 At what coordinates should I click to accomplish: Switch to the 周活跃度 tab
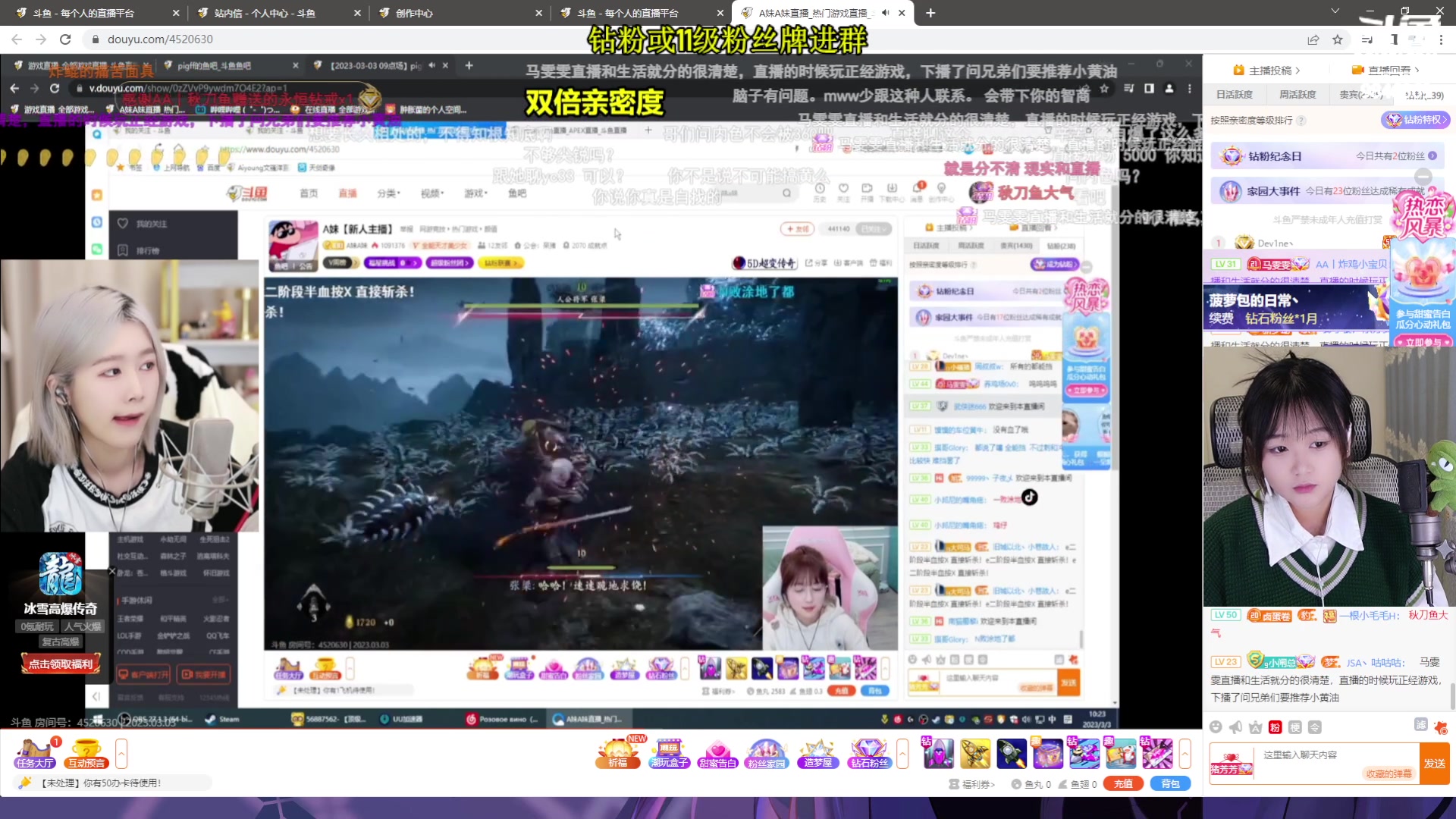(x=1298, y=95)
